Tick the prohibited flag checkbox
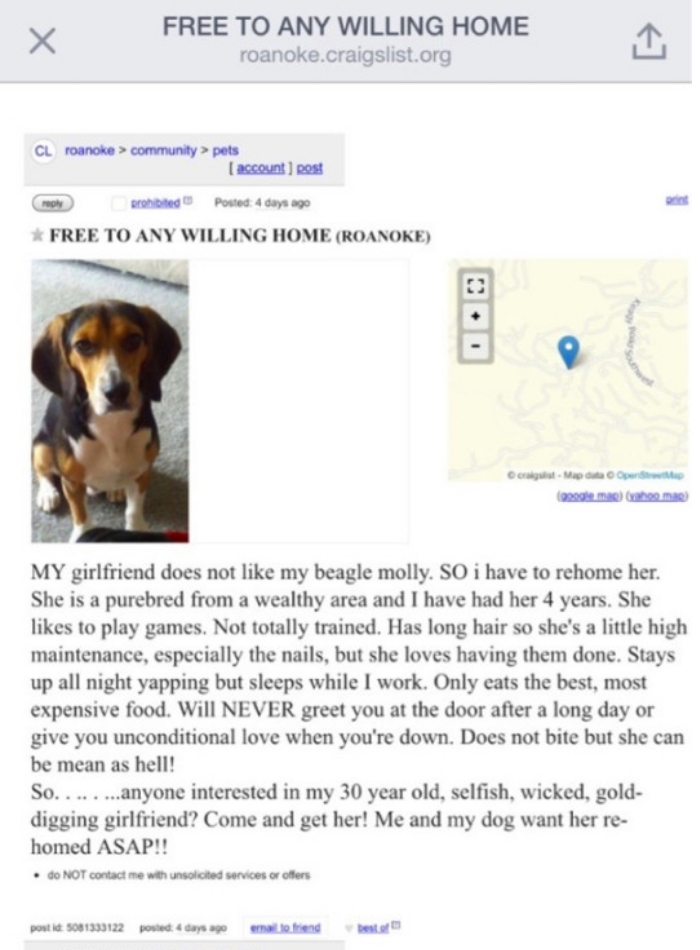Screen dimensions: 700x950 pos(119,203)
